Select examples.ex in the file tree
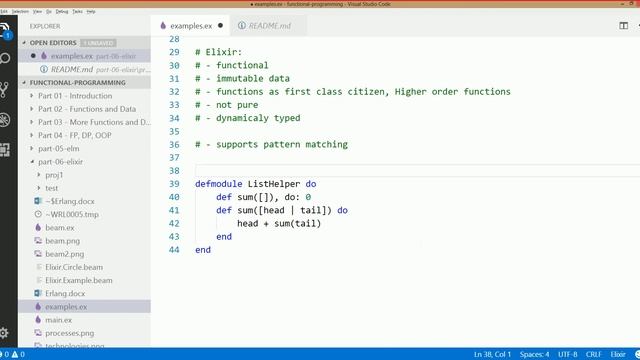The image size is (640, 360). pyautogui.click(x=84, y=306)
